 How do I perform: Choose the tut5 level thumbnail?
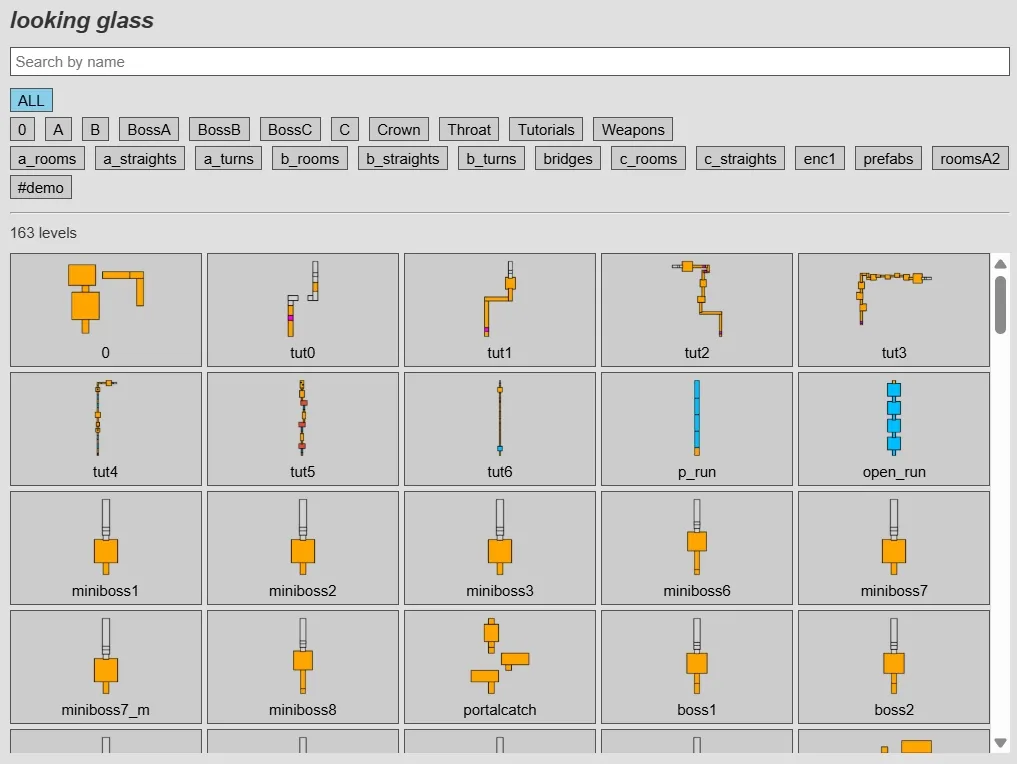click(x=303, y=429)
